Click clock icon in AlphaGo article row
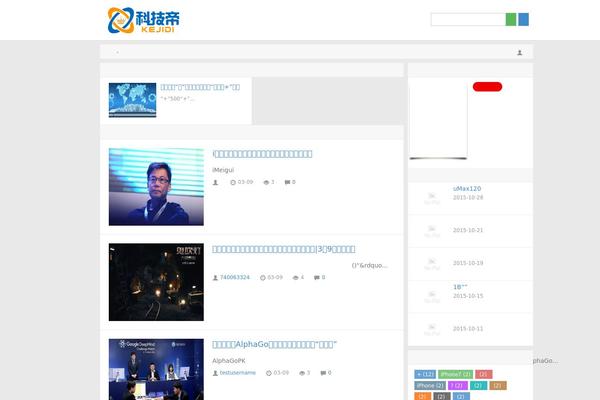The height and width of the screenshot is (400, 600). pyautogui.click(x=269, y=373)
